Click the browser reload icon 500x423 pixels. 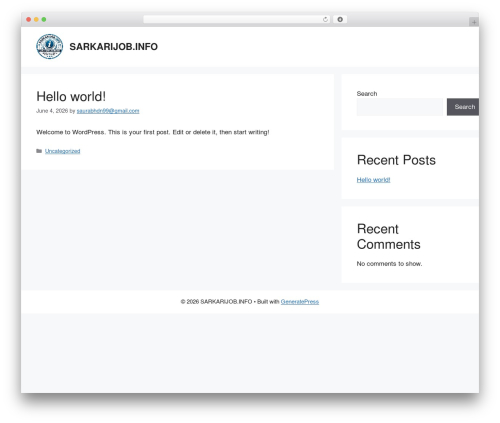click(x=325, y=20)
